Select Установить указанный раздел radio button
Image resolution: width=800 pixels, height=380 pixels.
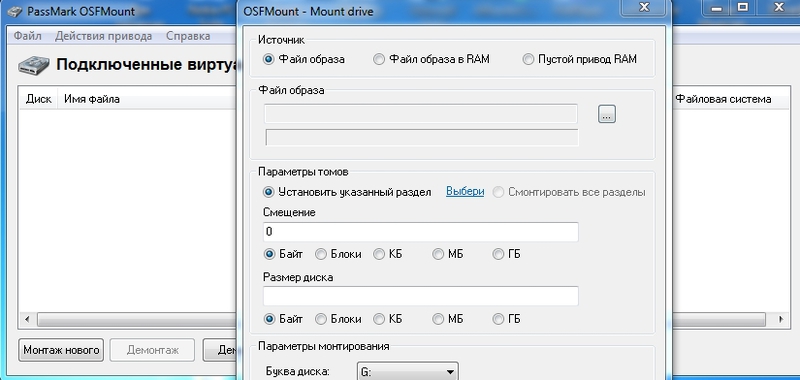[x=268, y=192]
